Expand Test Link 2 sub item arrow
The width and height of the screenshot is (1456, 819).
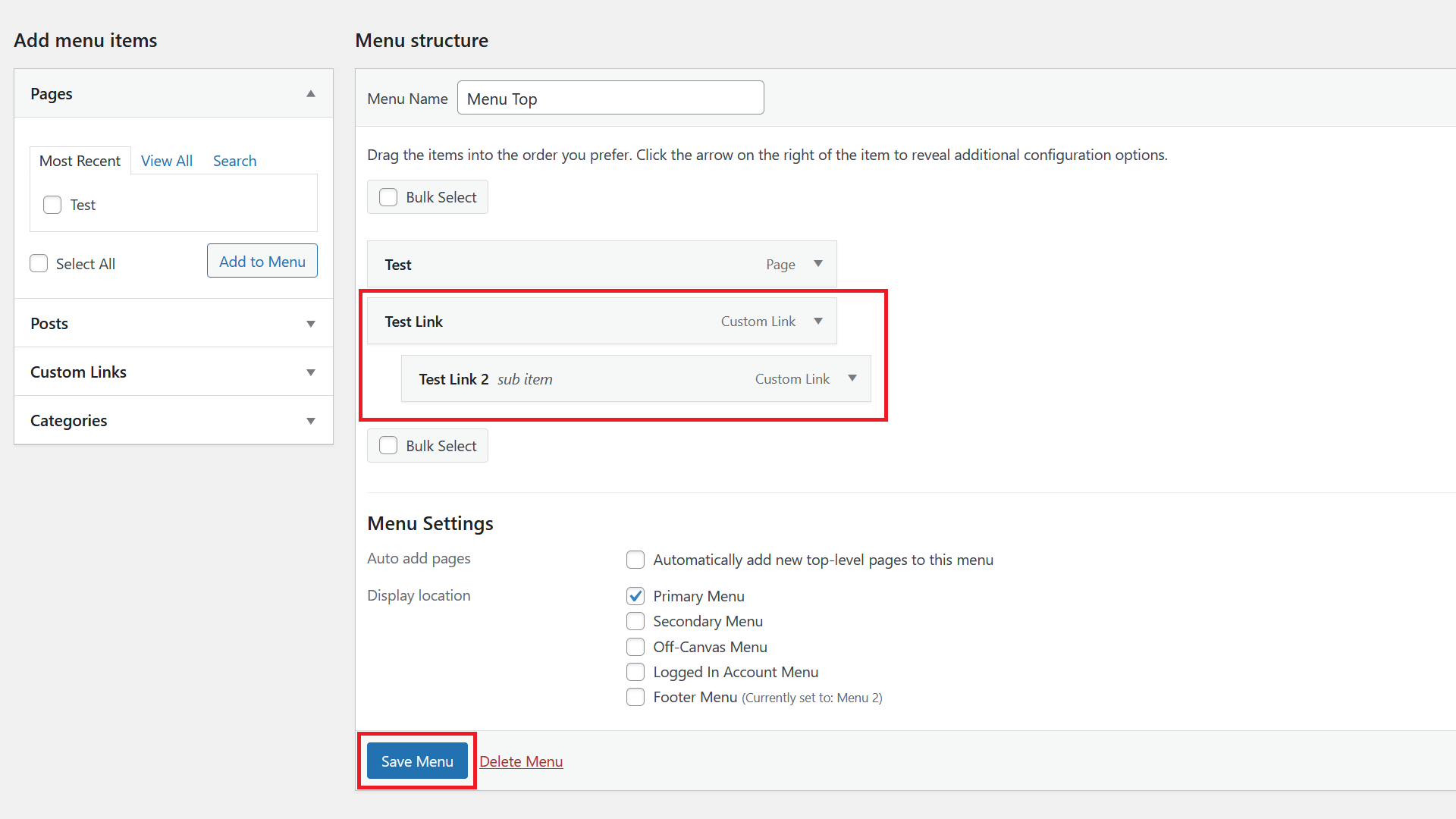pyautogui.click(x=852, y=378)
